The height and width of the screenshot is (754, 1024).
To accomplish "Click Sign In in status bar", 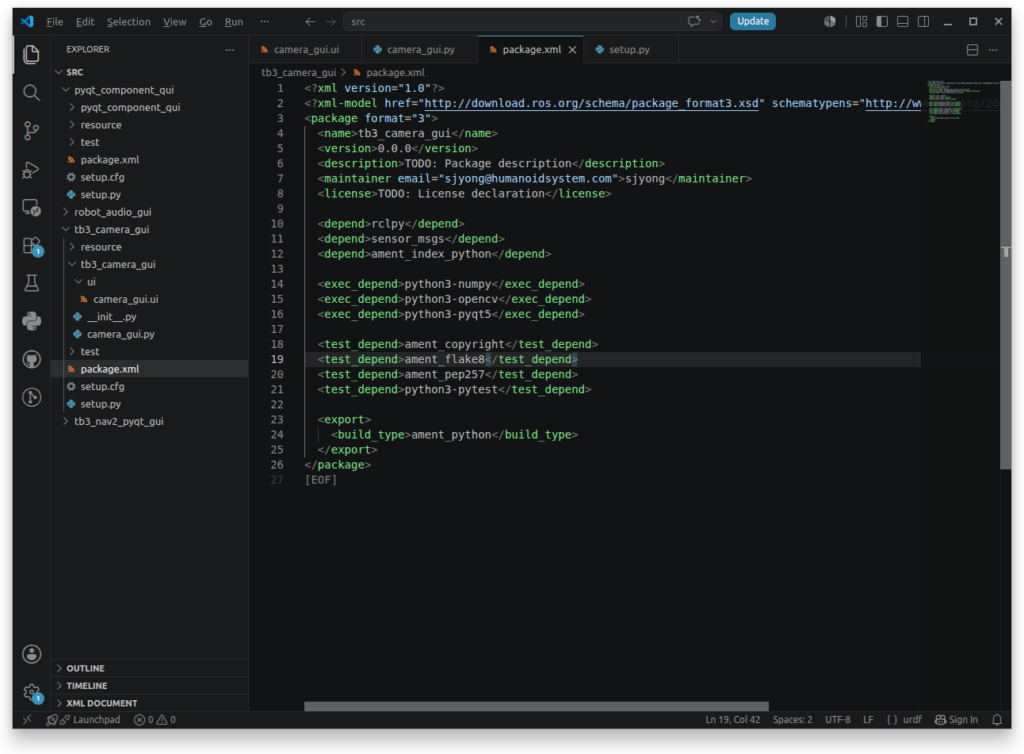I will pyautogui.click(x=956, y=719).
